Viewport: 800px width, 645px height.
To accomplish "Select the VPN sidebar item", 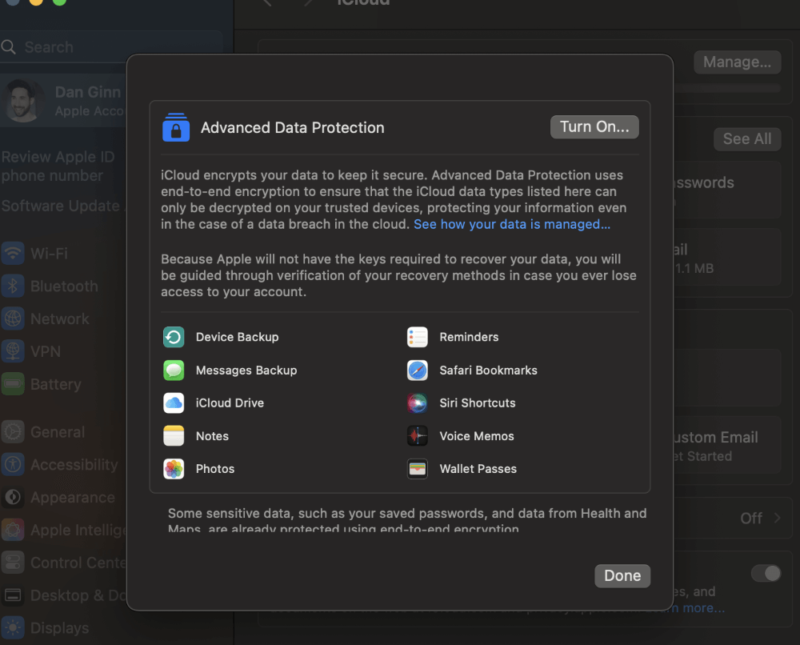I will tap(45, 351).
